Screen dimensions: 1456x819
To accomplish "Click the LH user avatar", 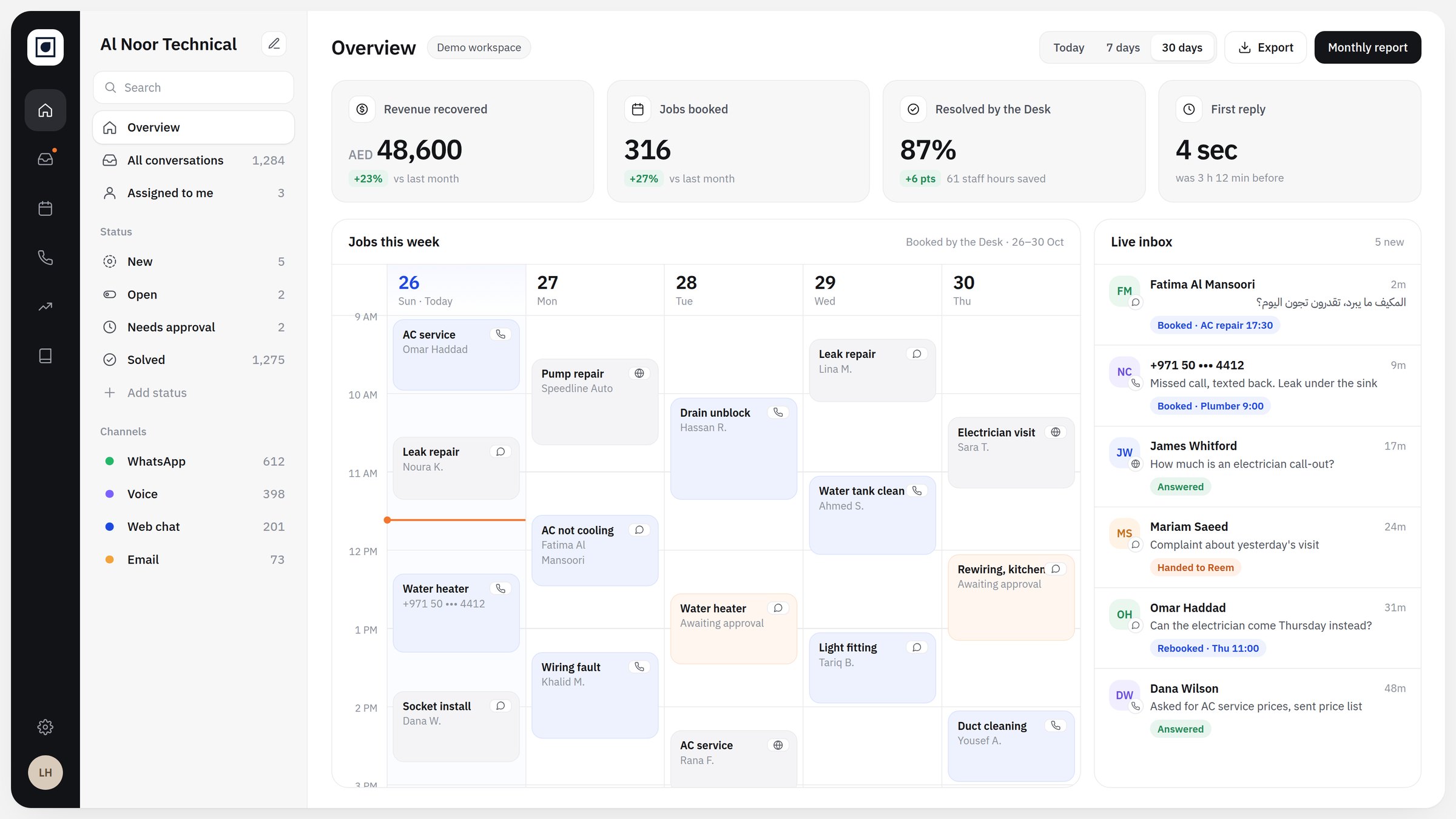I will (45, 772).
